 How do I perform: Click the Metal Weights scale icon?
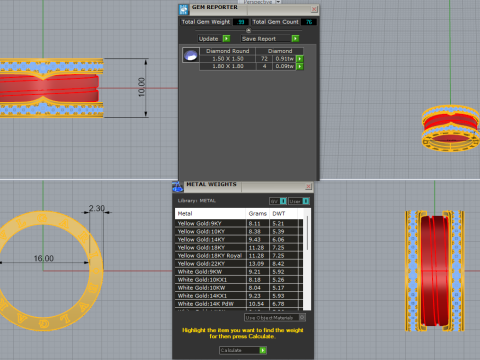click(x=177, y=187)
